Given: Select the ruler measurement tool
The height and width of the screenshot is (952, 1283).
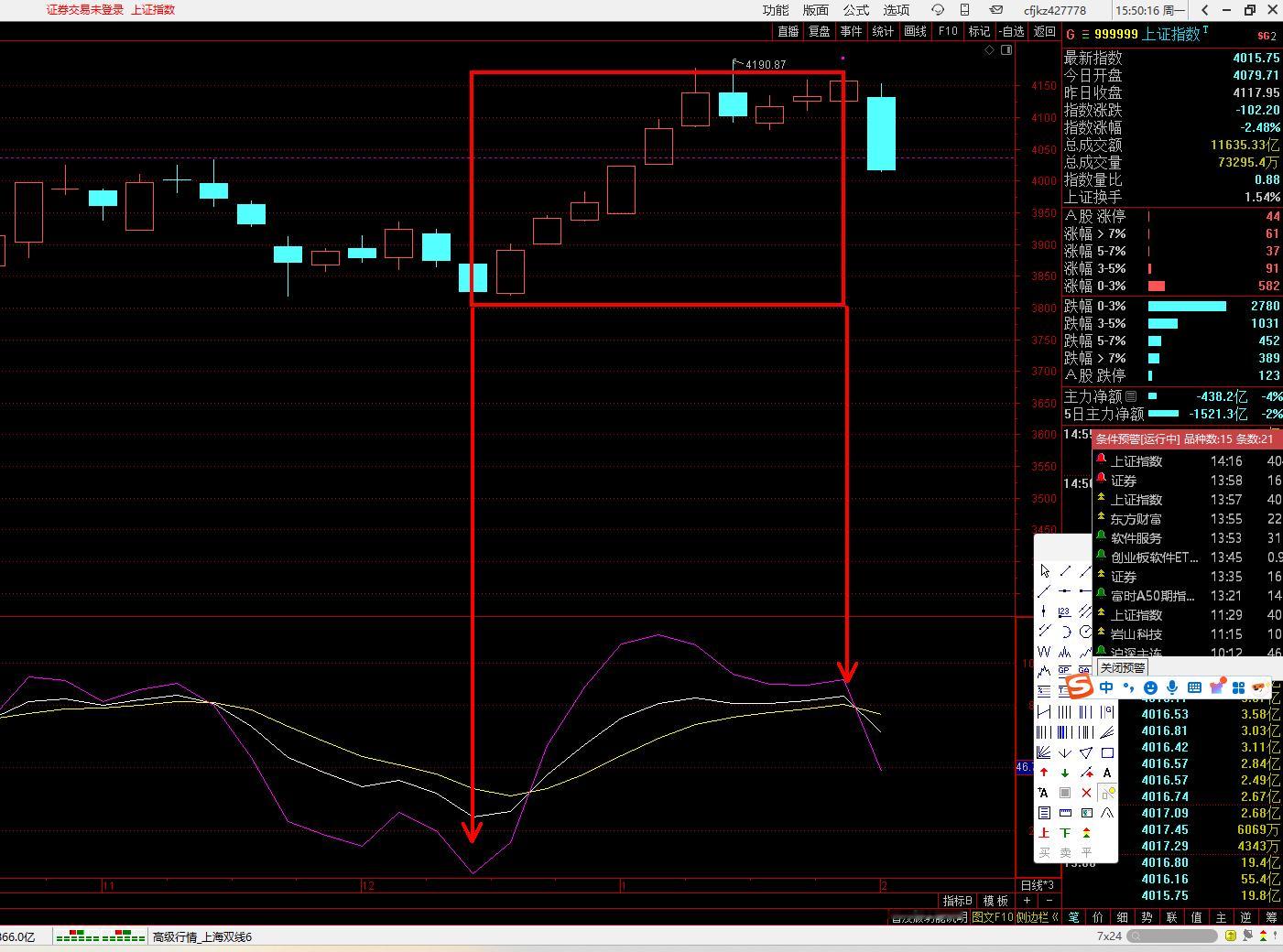Looking at the screenshot, I should (x=1065, y=813).
